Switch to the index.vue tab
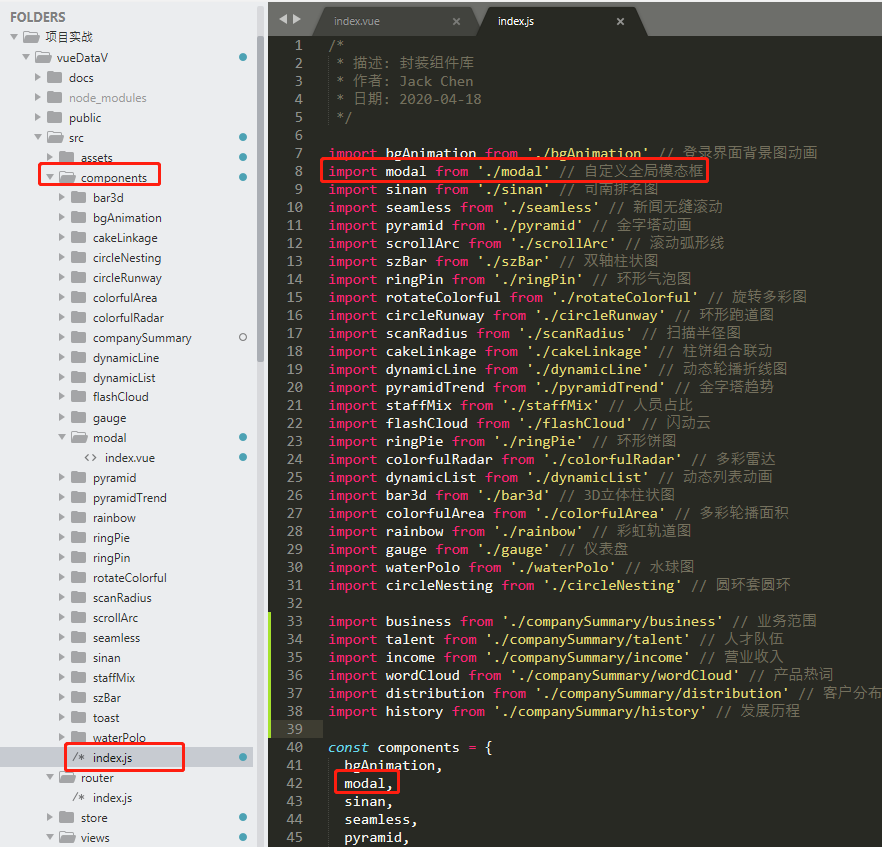This screenshot has width=882, height=847. click(x=357, y=21)
